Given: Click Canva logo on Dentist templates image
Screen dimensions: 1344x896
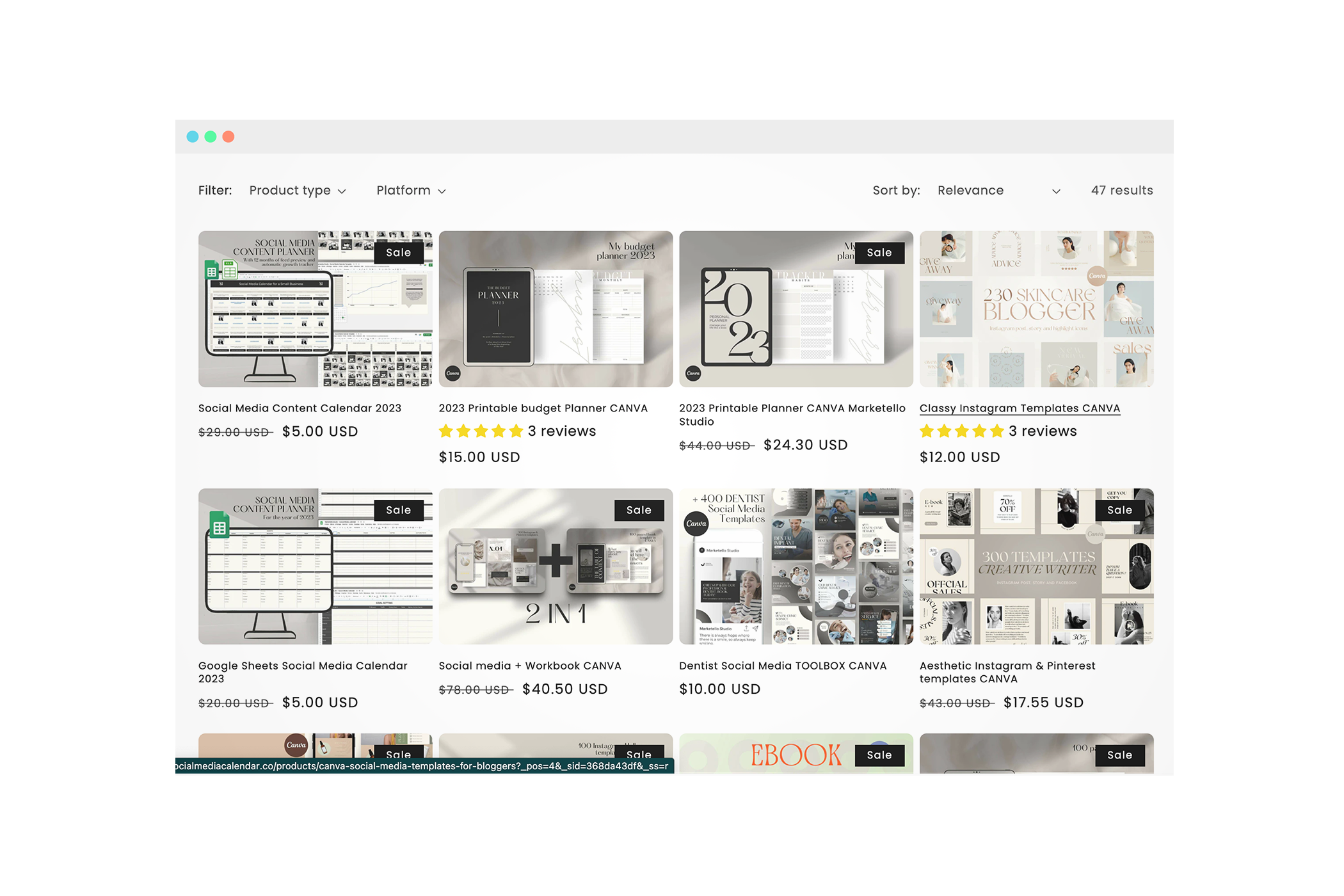Looking at the screenshot, I should [x=696, y=524].
